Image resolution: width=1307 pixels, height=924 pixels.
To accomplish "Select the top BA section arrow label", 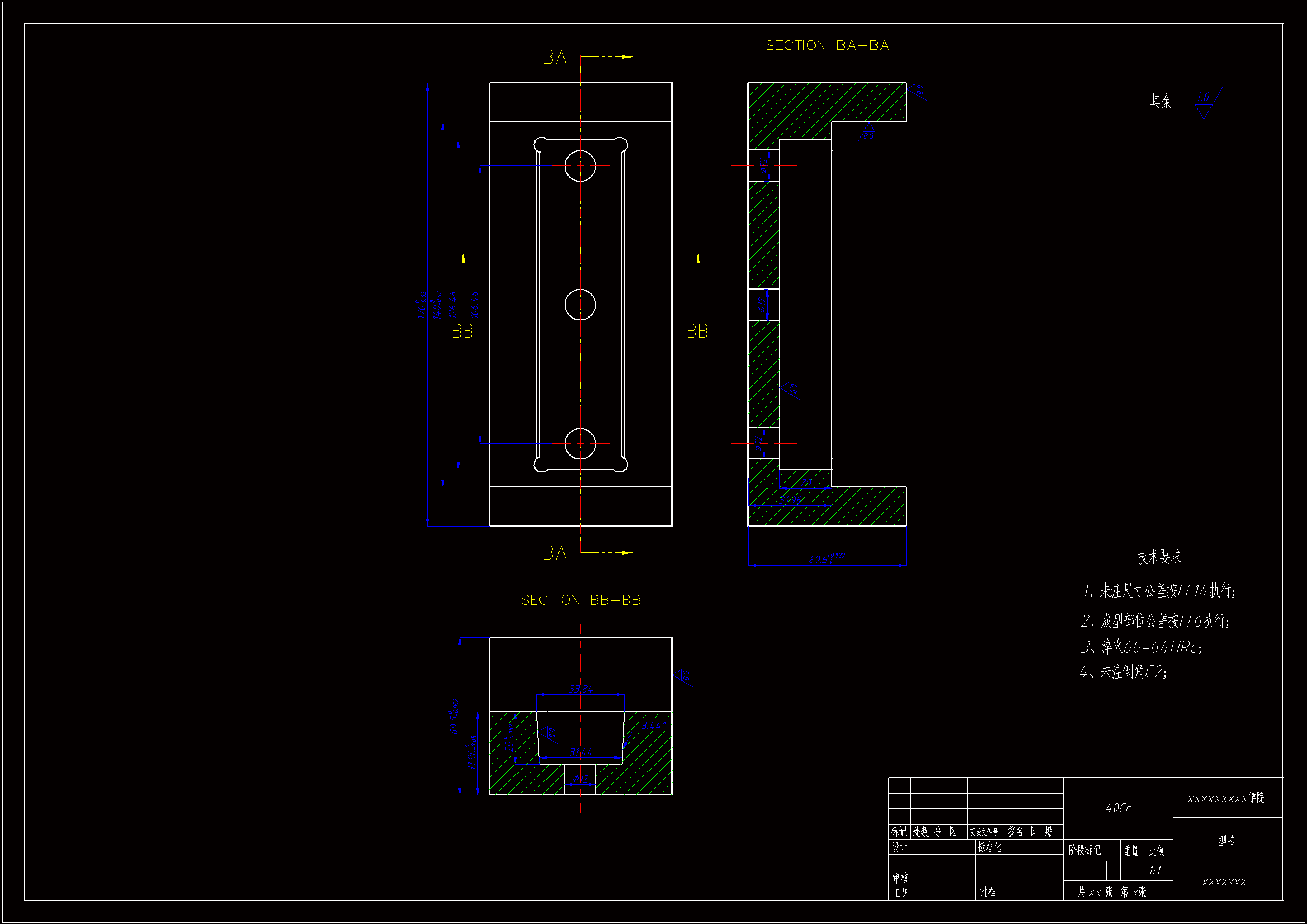I will tap(555, 58).
